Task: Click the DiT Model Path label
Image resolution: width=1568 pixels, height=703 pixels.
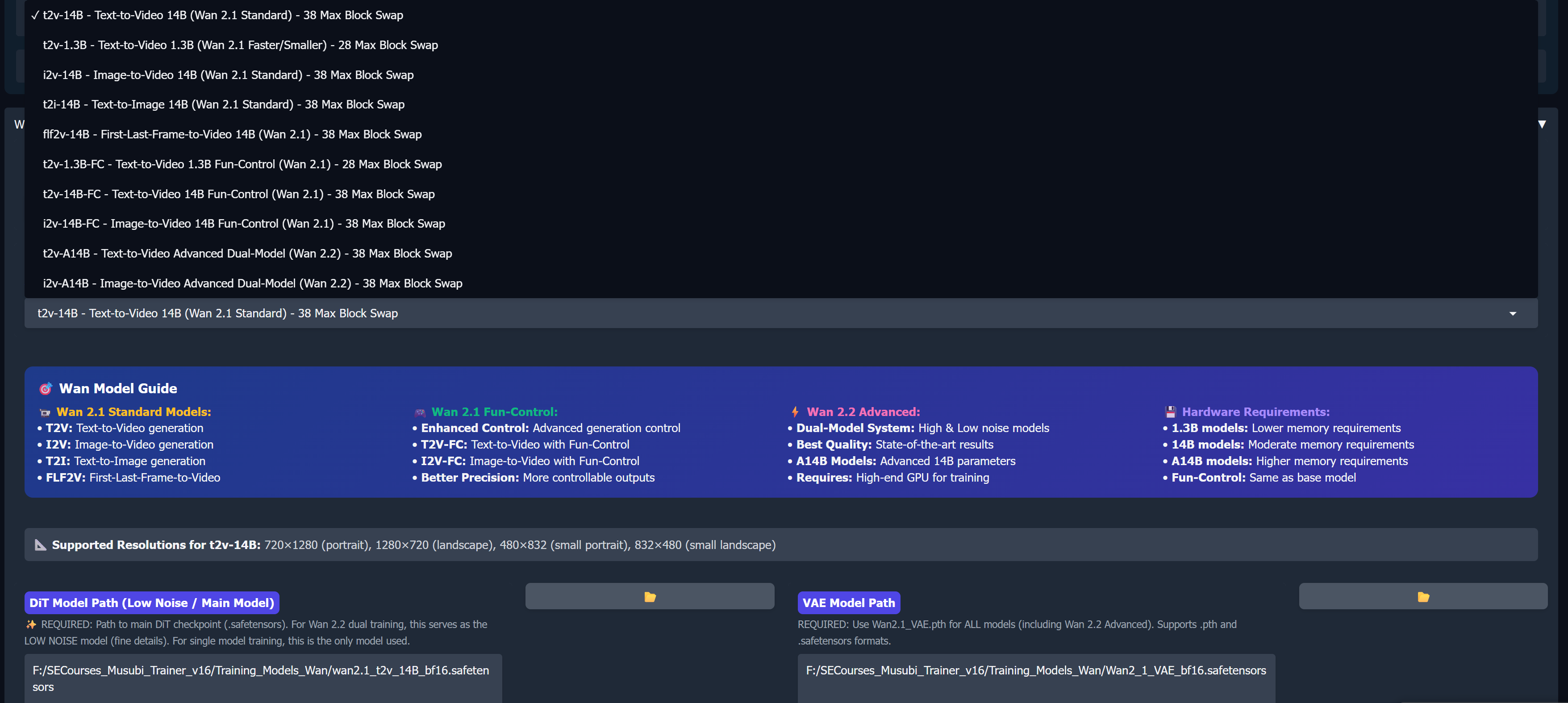Action: click(151, 603)
